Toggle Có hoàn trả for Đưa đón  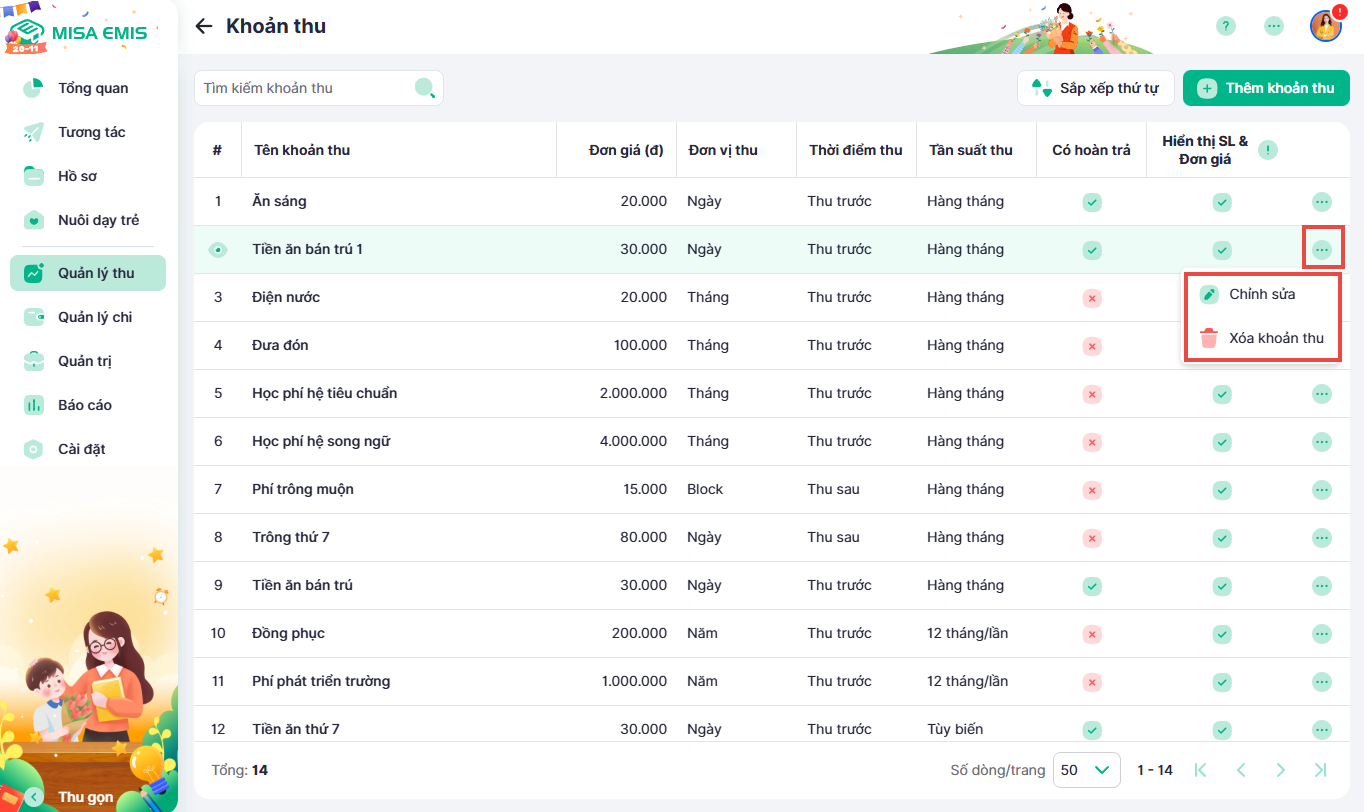click(x=1092, y=346)
